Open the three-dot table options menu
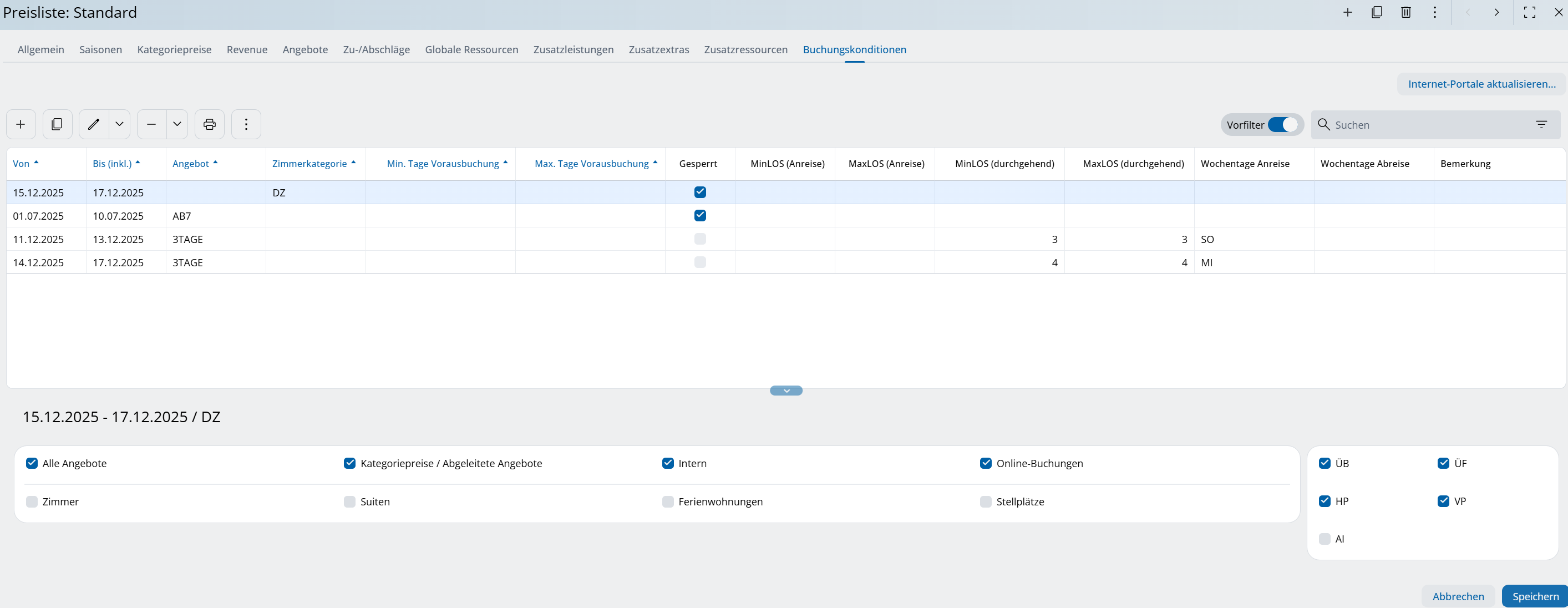Viewport: 1568px width, 608px height. tap(246, 124)
